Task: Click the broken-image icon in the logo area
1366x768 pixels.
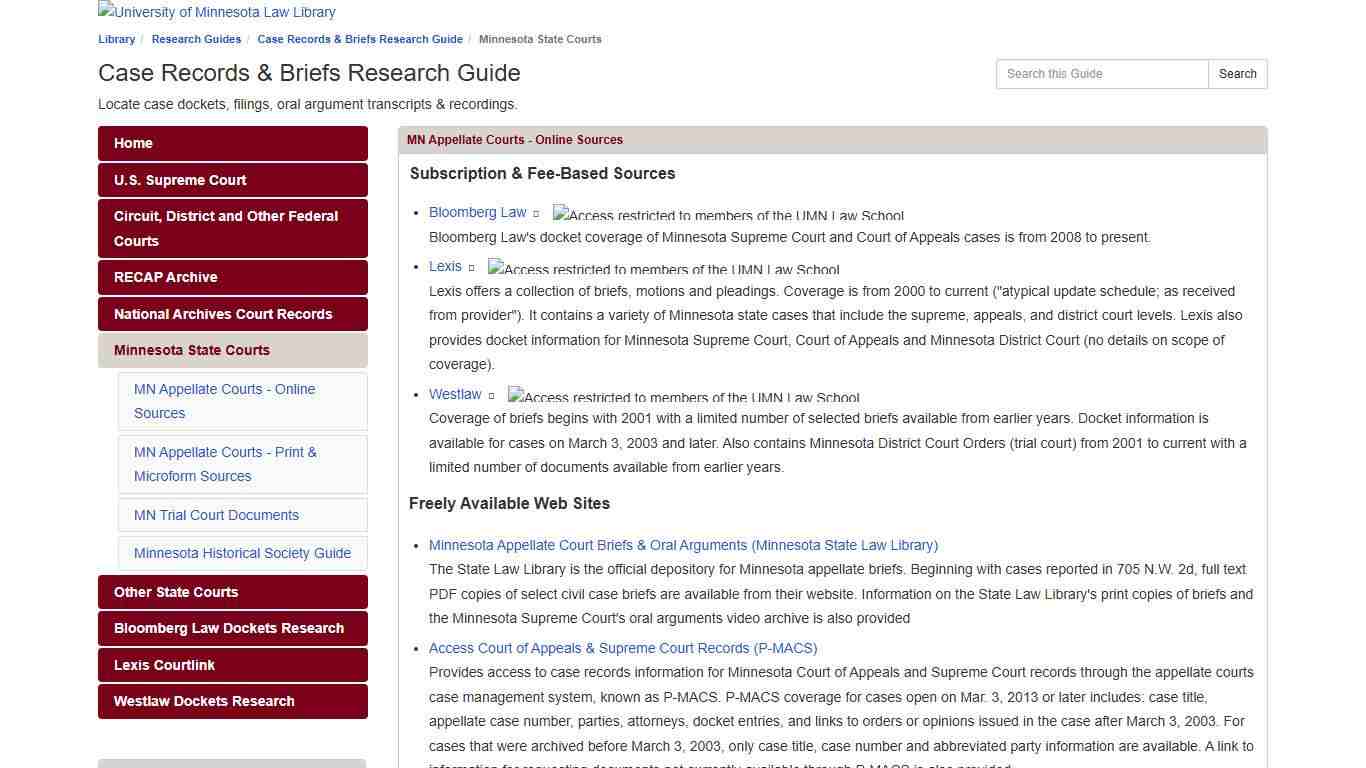Action: click(x=104, y=11)
